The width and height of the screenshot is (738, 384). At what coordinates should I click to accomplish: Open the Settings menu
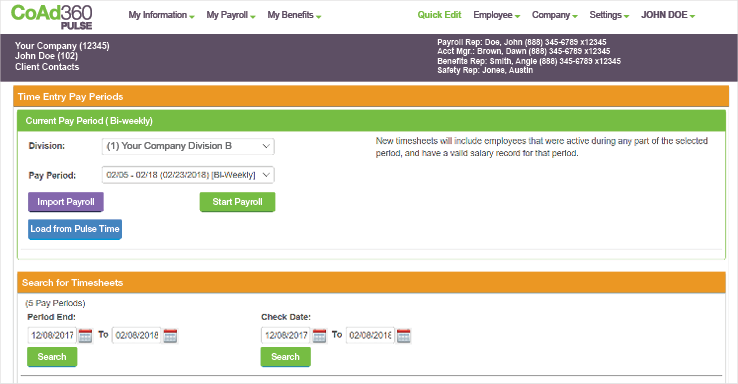(609, 15)
